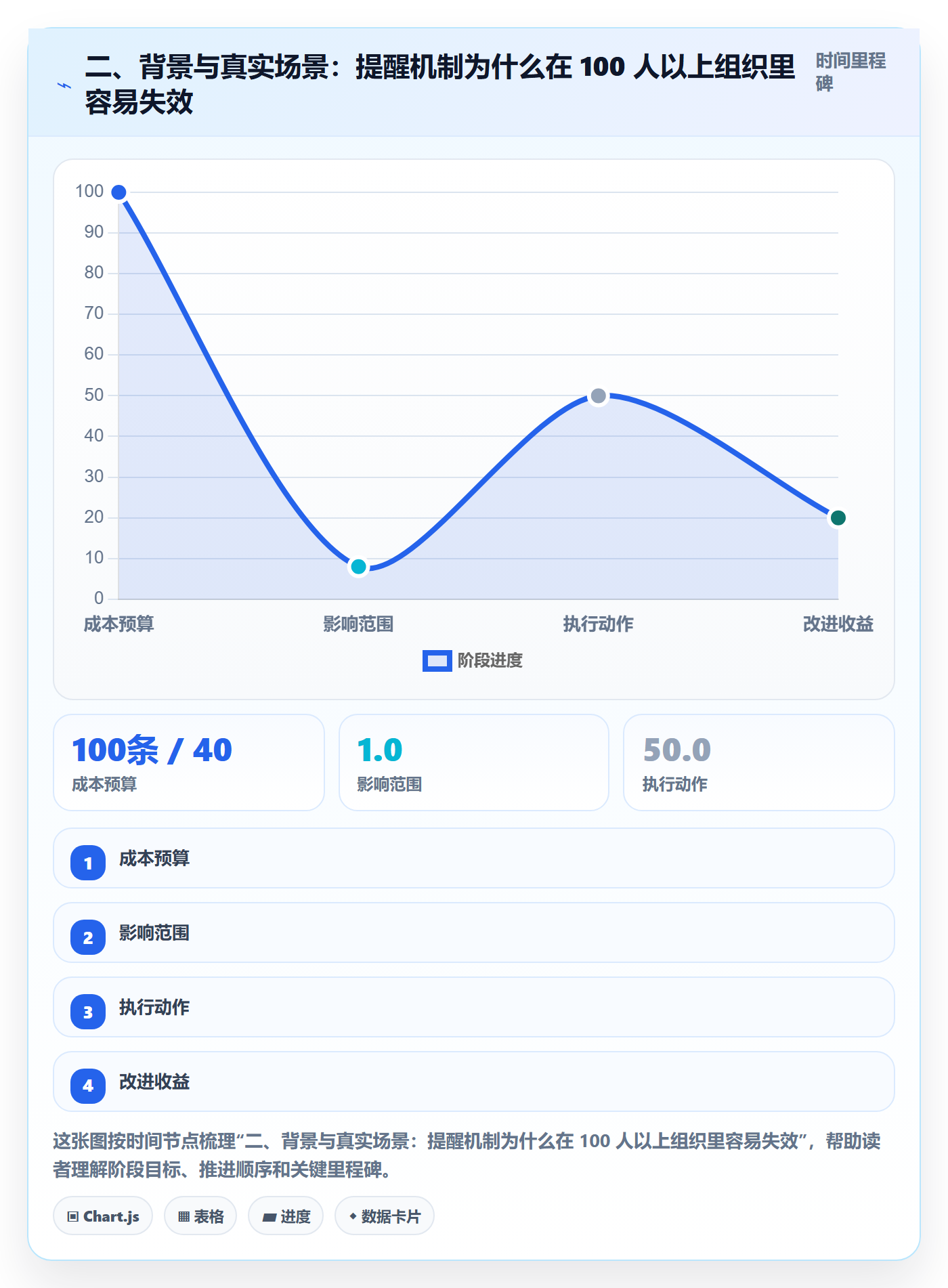Click the section title about 提醒机制
This screenshot has height=1288, width=948.
coord(440,85)
